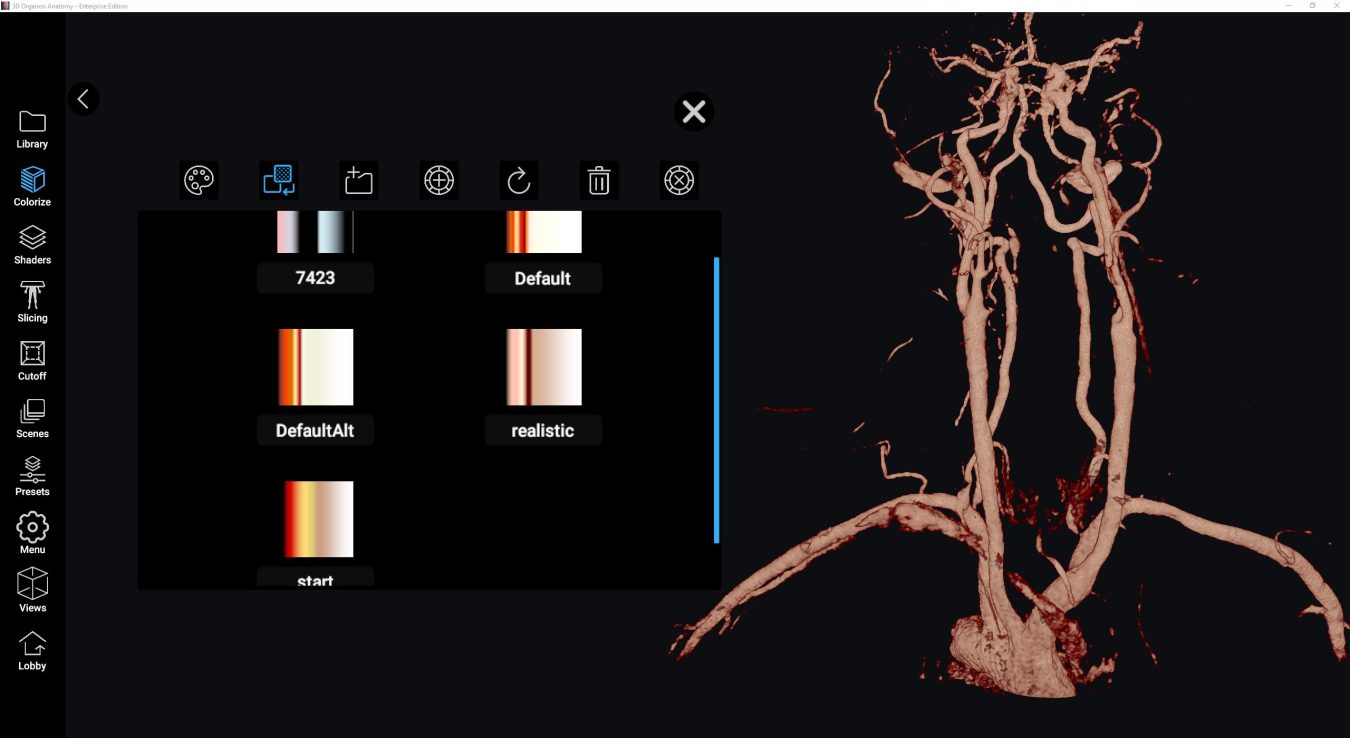
Task: Toggle the Colorize sidebar mode
Action: (32, 185)
